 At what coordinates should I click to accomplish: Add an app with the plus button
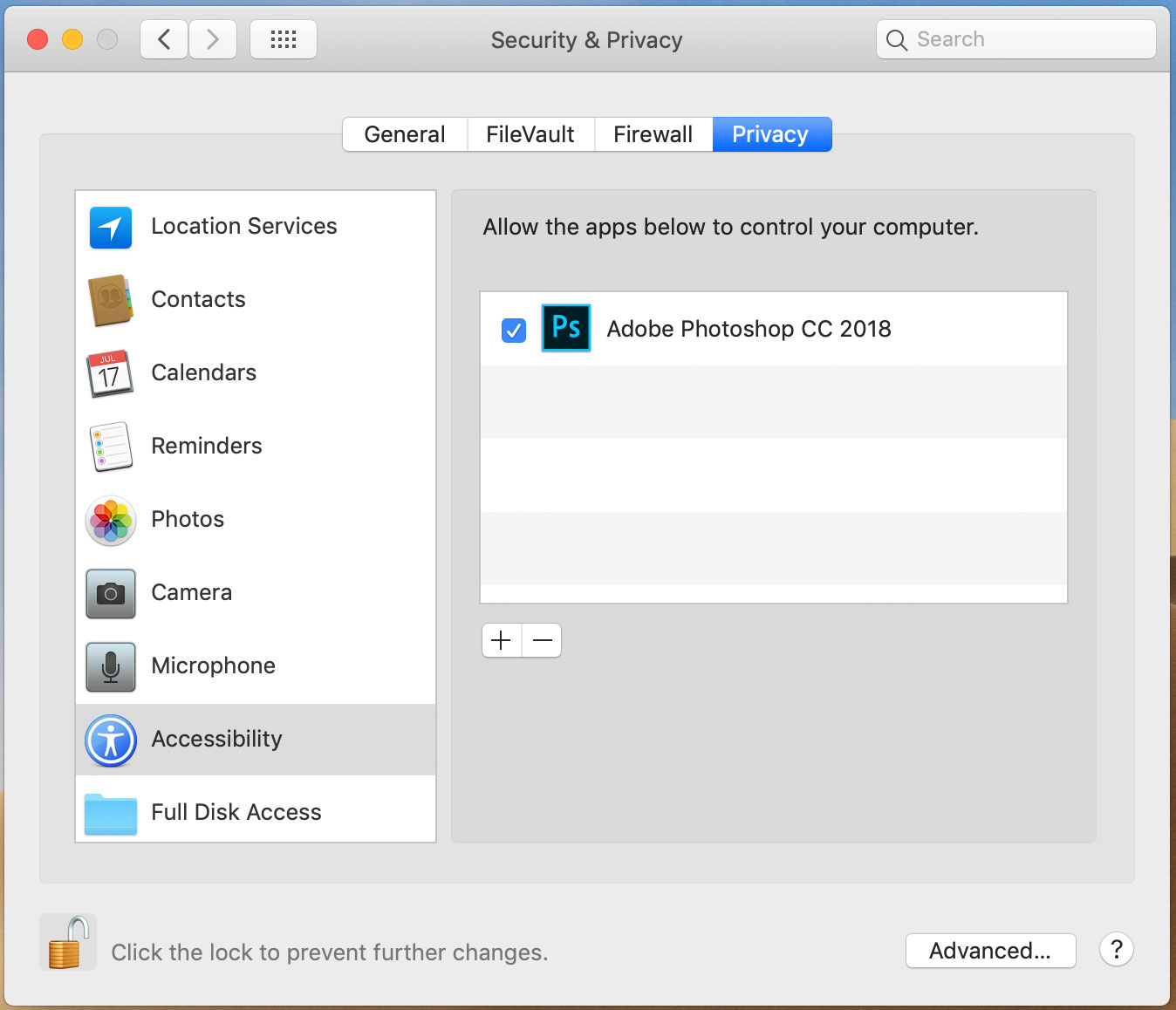(x=502, y=640)
